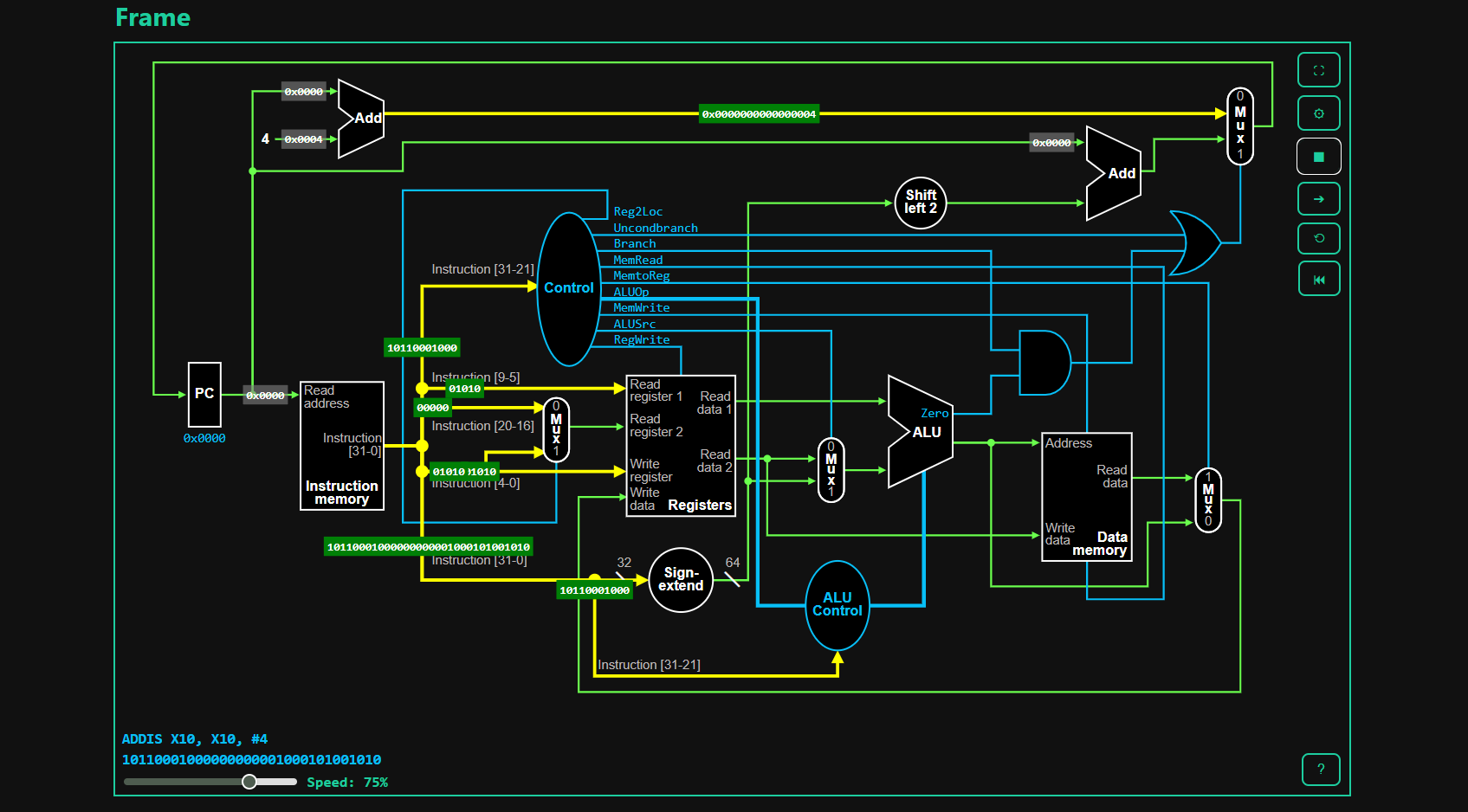Select the 10110001000 opcode label near Control
1468x812 pixels.
point(422,347)
